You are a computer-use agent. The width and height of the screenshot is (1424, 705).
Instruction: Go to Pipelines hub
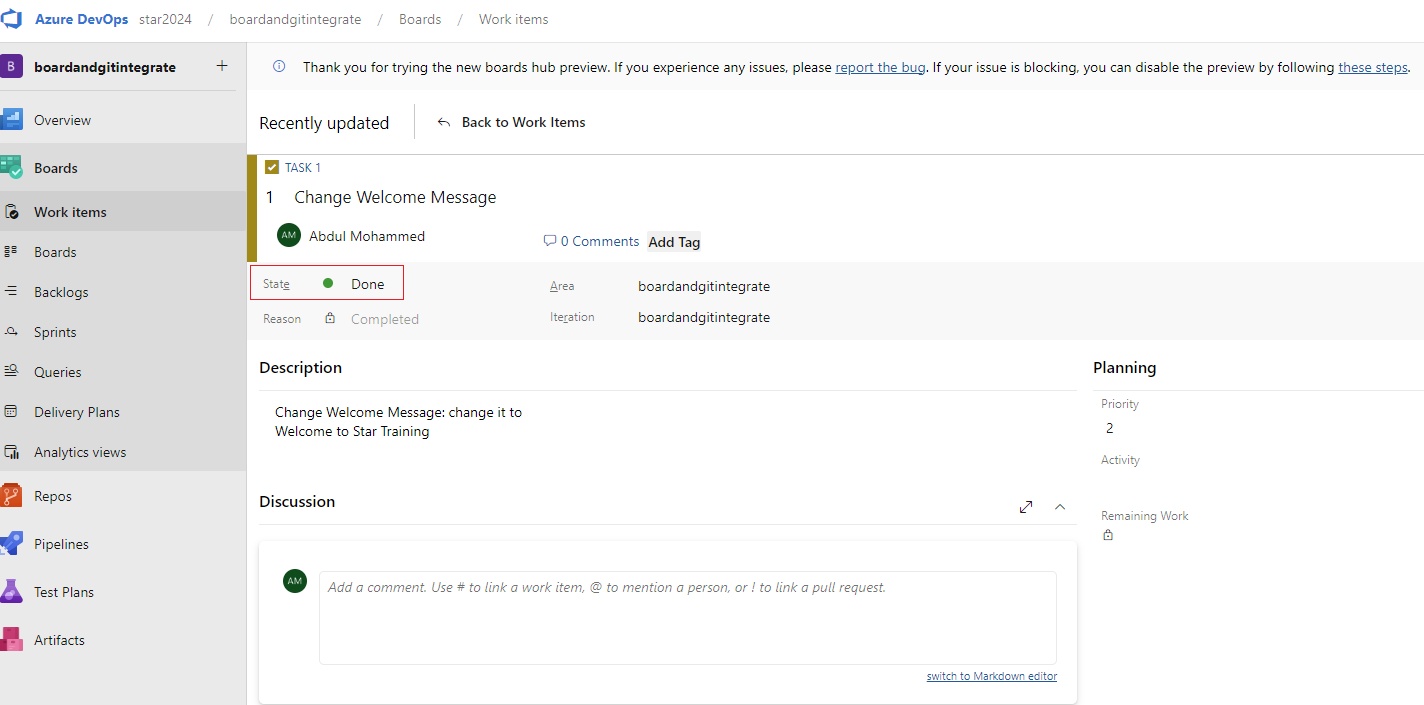(x=61, y=544)
